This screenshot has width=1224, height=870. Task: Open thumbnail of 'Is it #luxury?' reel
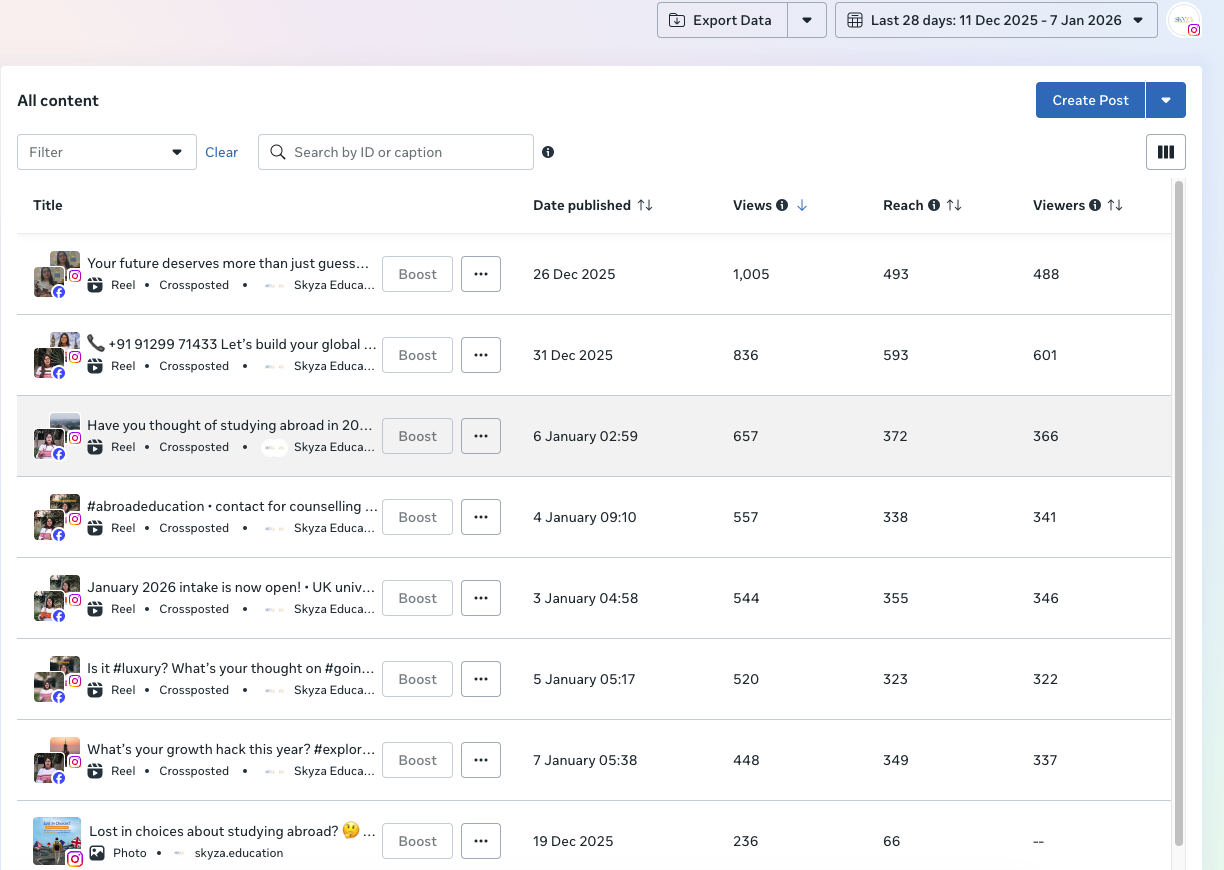pos(57,679)
